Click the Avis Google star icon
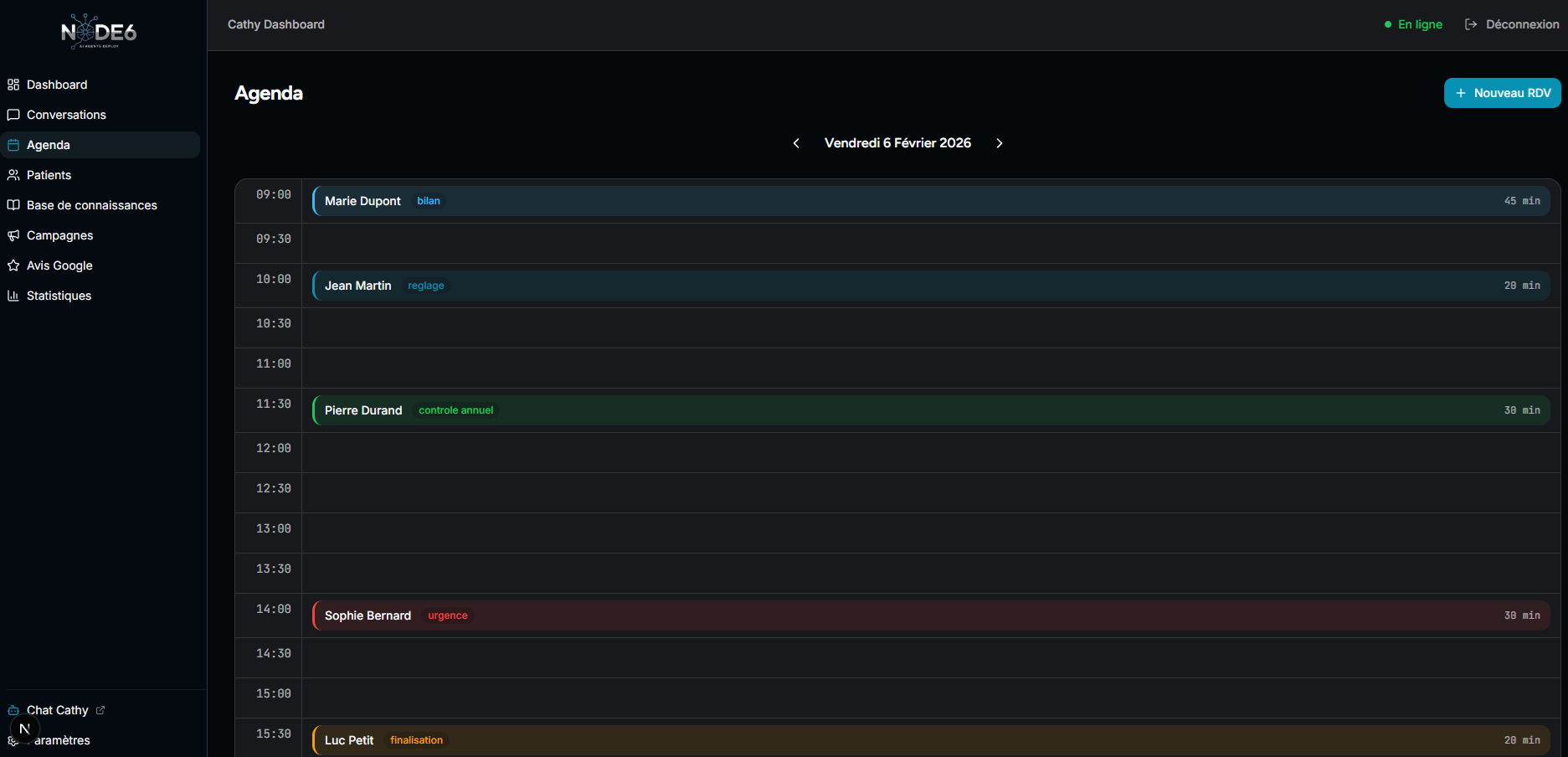Image resolution: width=1568 pixels, height=757 pixels. point(13,265)
